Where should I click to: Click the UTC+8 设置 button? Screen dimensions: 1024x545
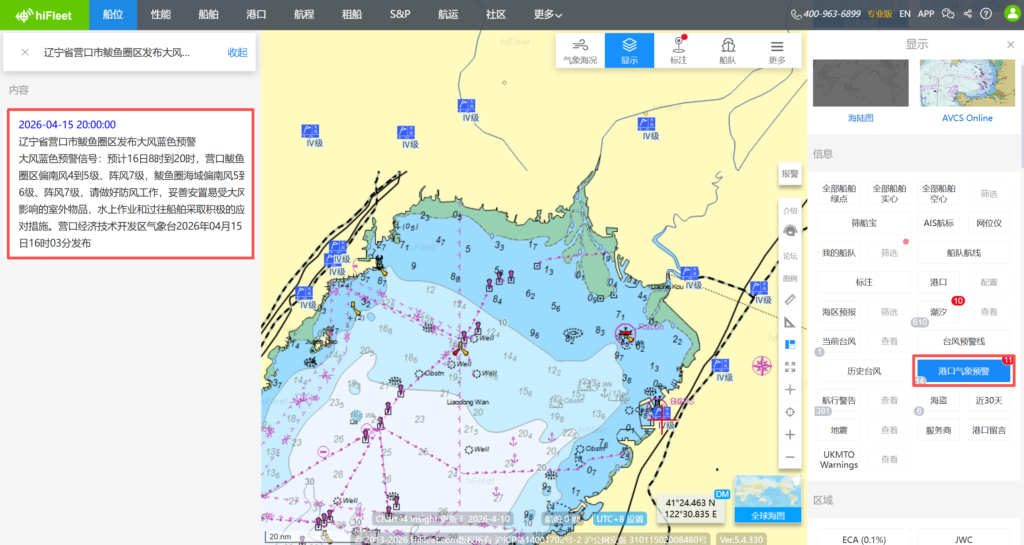click(620, 519)
